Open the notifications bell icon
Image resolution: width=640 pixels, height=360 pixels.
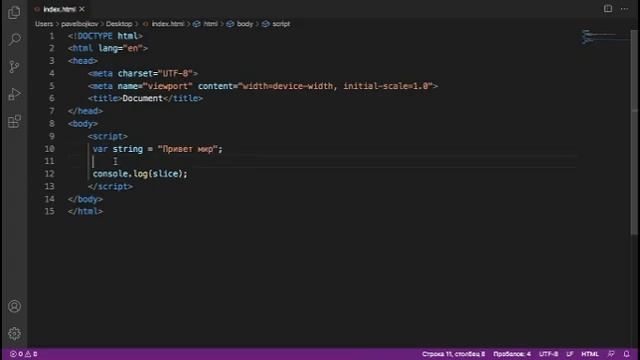pos(627,354)
